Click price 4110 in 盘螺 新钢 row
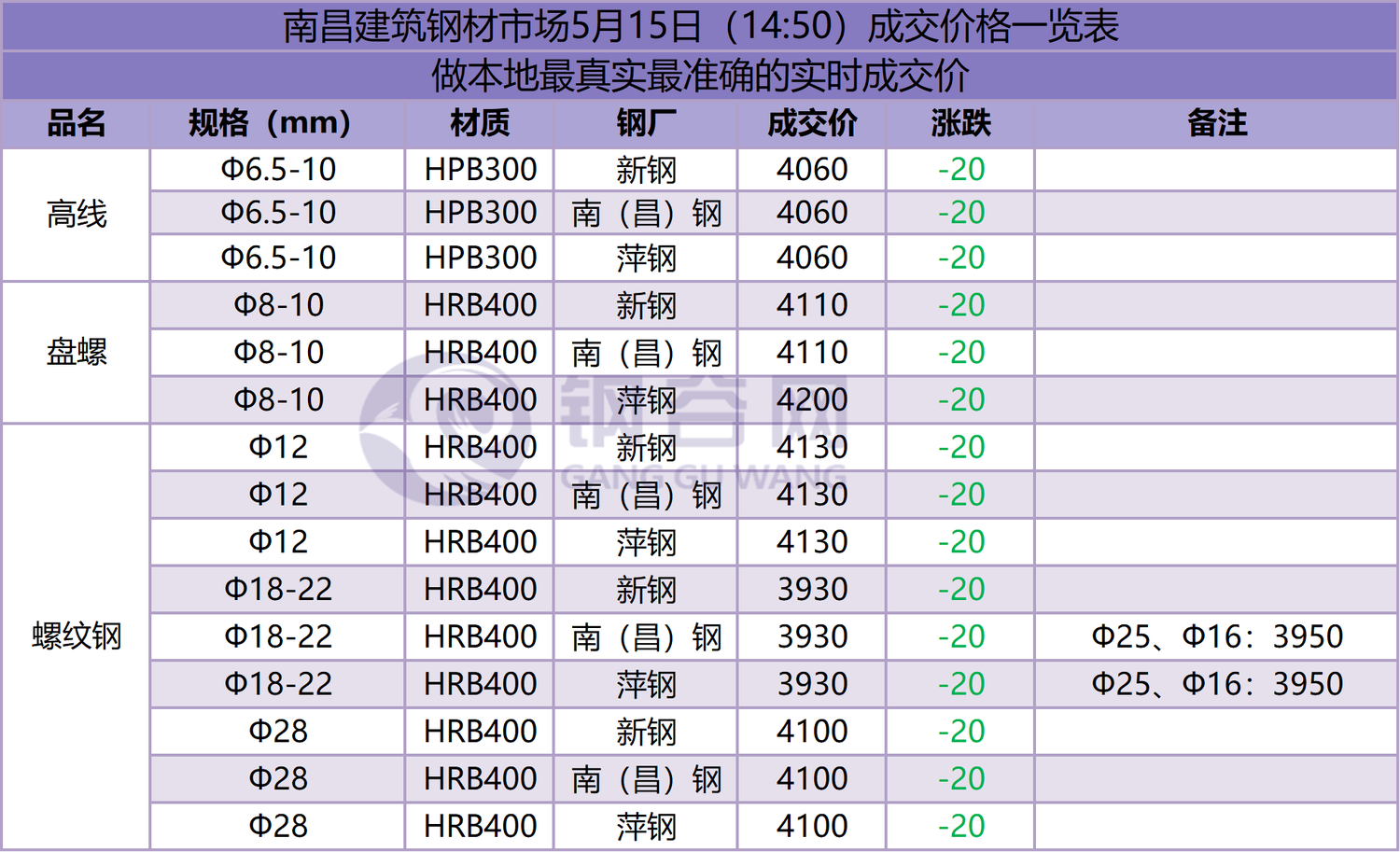The width and height of the screenshot is (1400, 852). tap(812, 305)
